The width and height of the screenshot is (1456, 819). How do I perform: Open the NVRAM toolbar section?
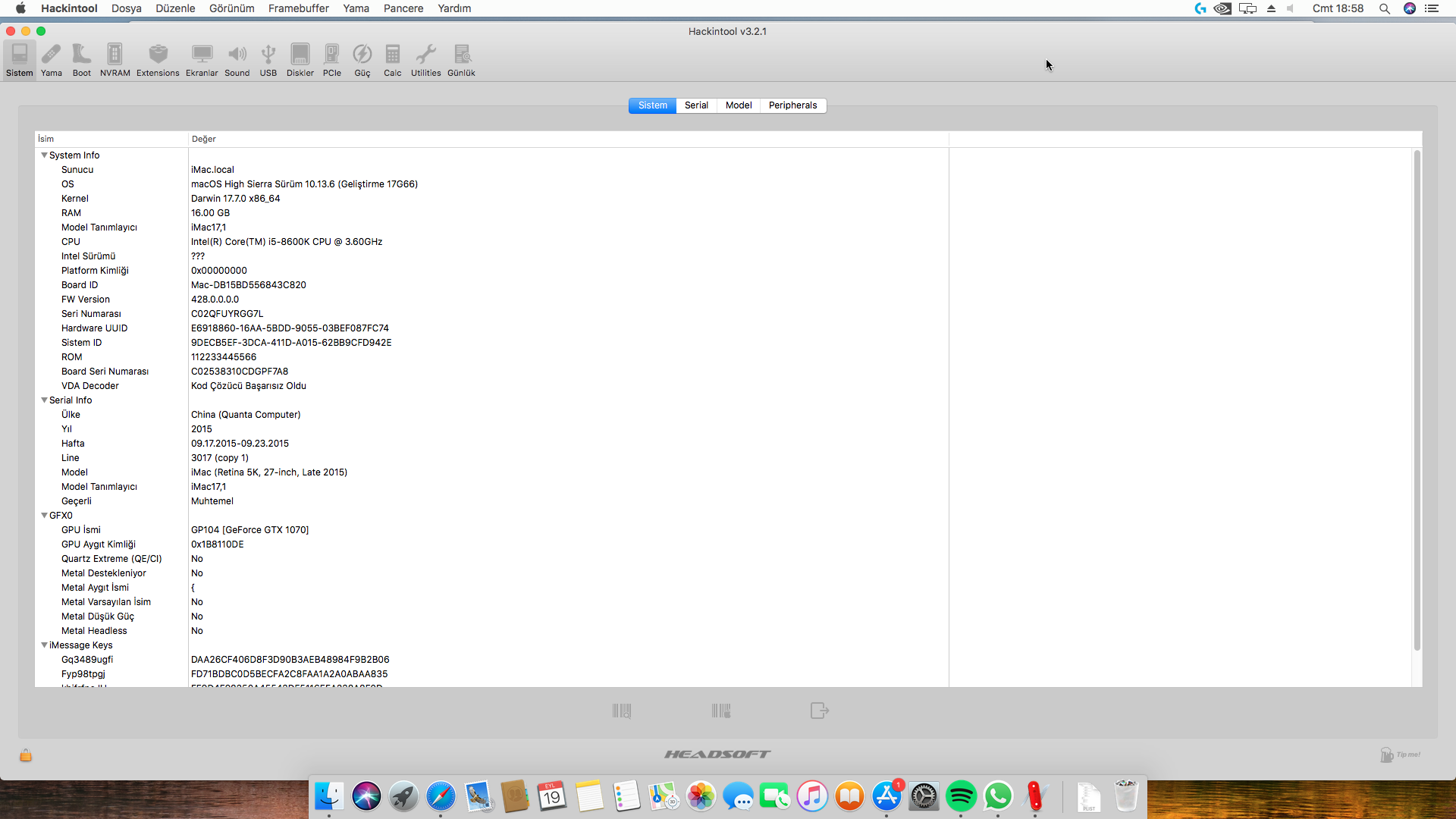pyautogui.click(x=115, y=60)
